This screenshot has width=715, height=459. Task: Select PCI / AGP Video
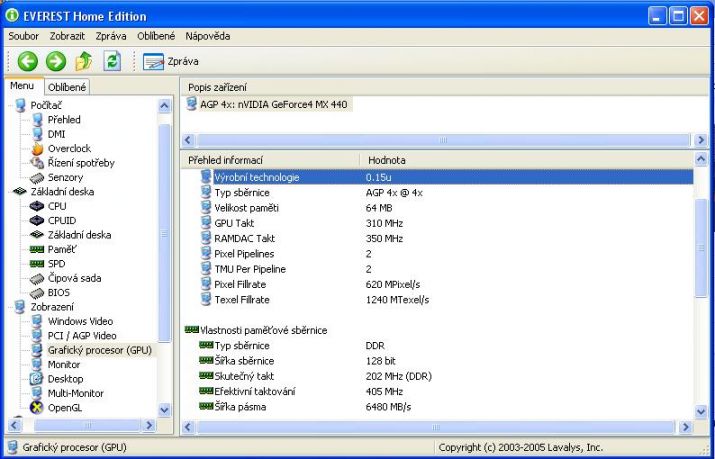click(82, 336)
